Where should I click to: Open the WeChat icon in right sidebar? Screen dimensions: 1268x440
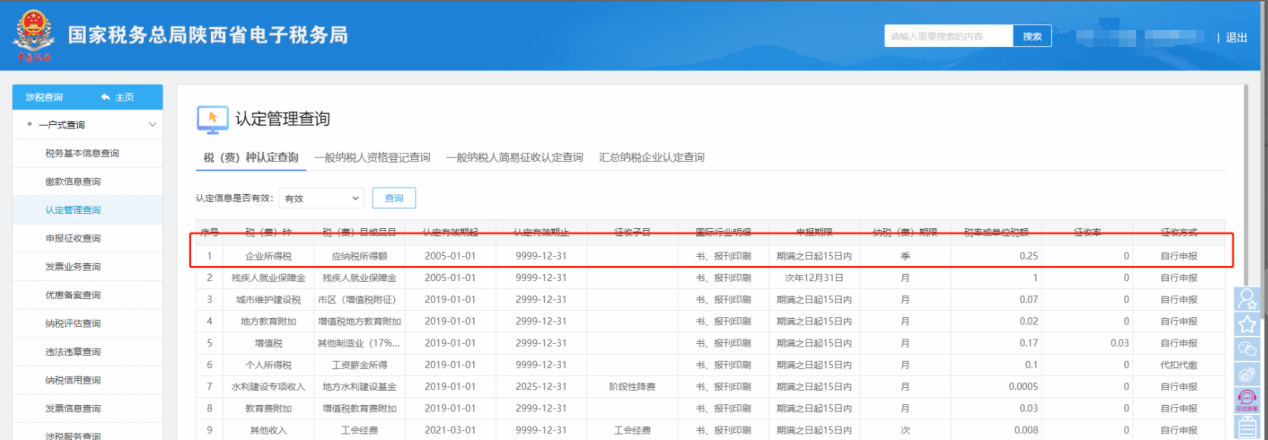(x=1246, y=348)
